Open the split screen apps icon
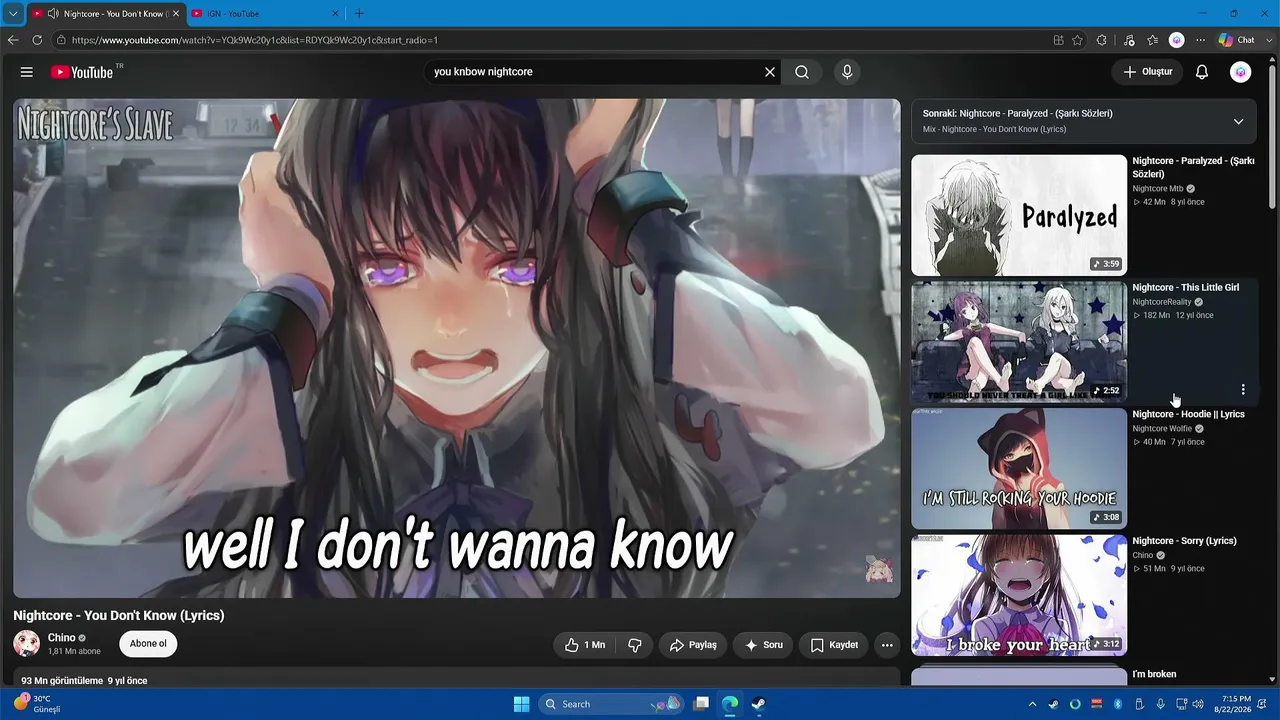Image resolution: width=1280 pixels, height=720 pixels. pyautogui.click(x=1058, y=40)
